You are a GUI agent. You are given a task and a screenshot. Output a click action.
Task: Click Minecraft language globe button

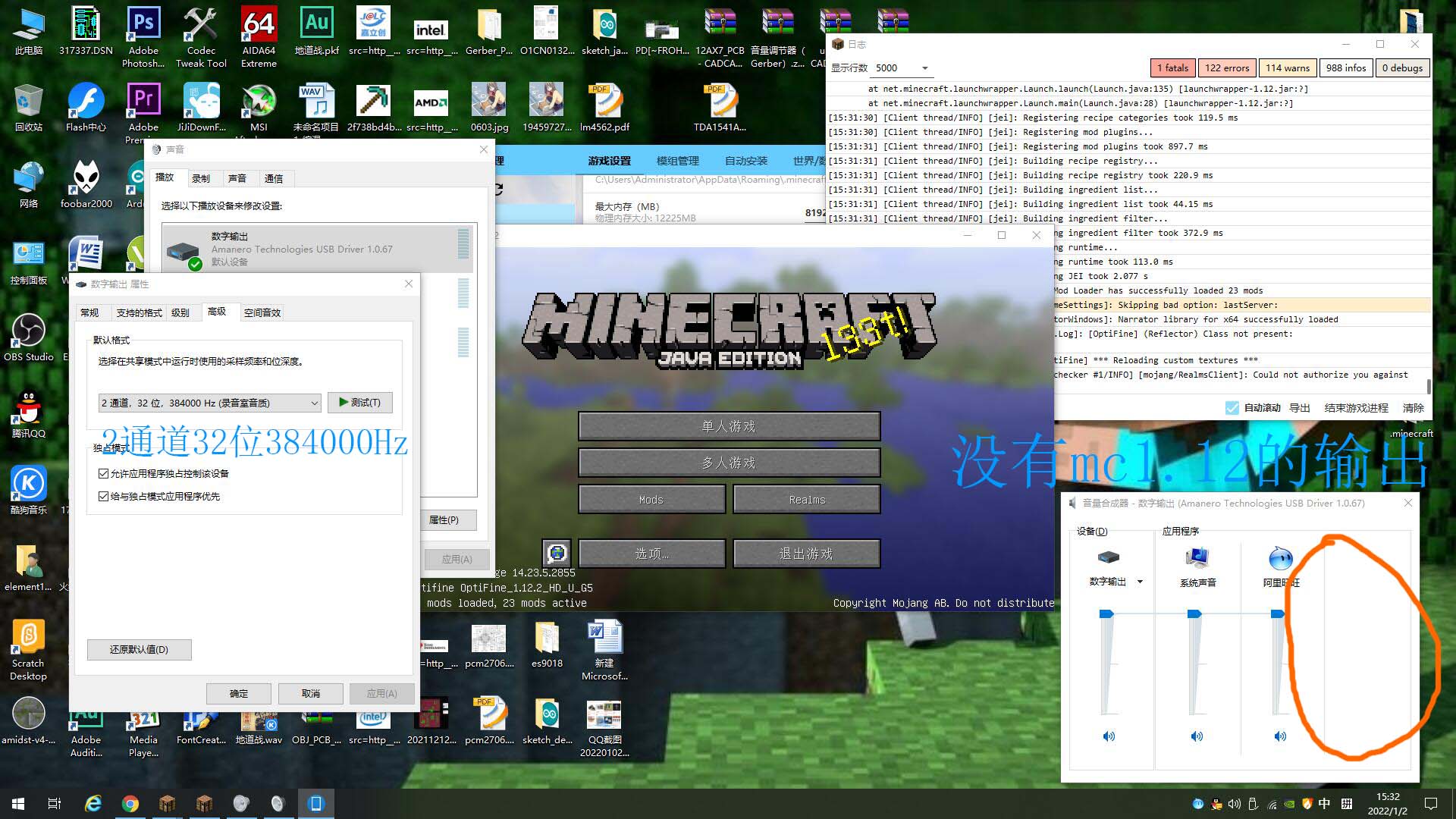[x=557, y=553]
